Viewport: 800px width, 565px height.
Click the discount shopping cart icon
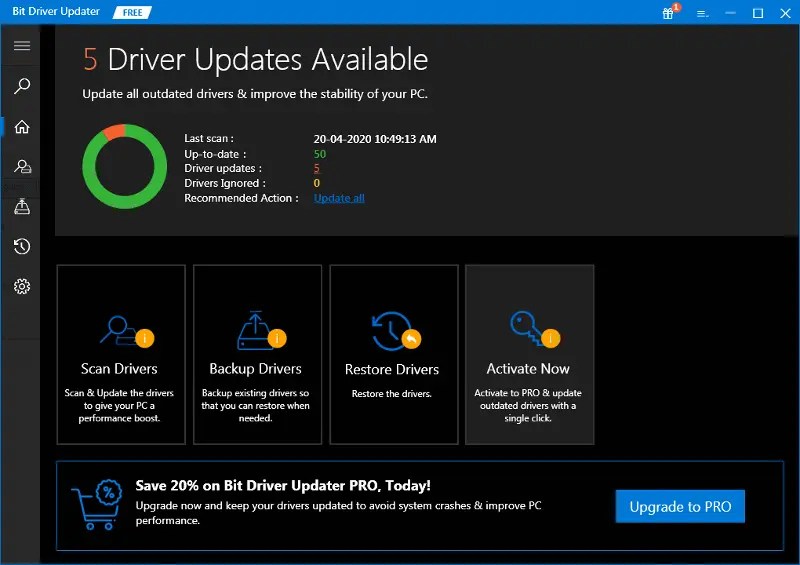97,504
